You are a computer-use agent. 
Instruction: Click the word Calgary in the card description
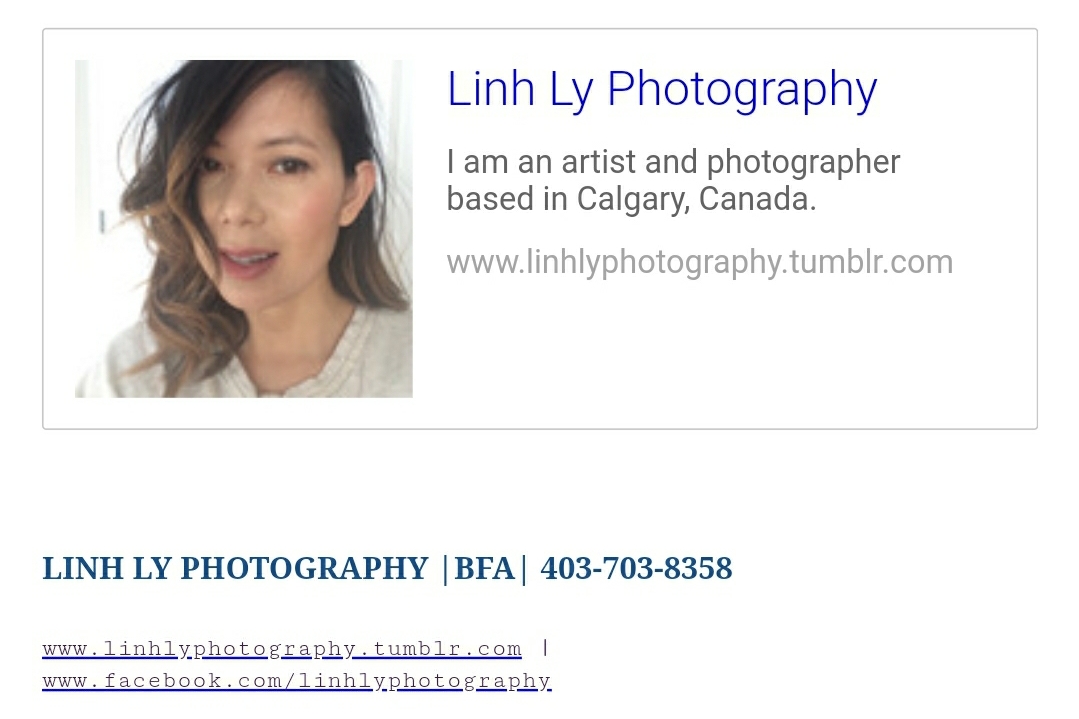[633, 200]
